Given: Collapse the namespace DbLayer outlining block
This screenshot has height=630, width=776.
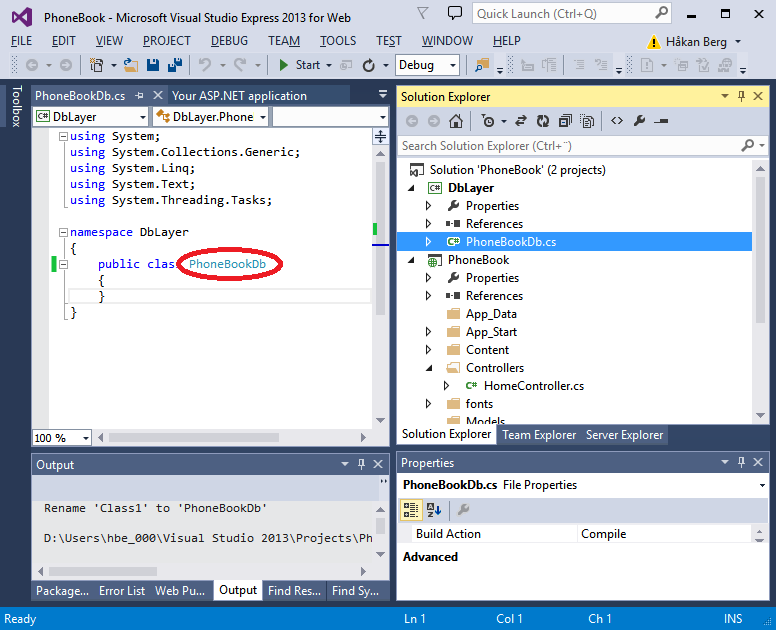Looking at the screenshot, I should coord(63,232).
